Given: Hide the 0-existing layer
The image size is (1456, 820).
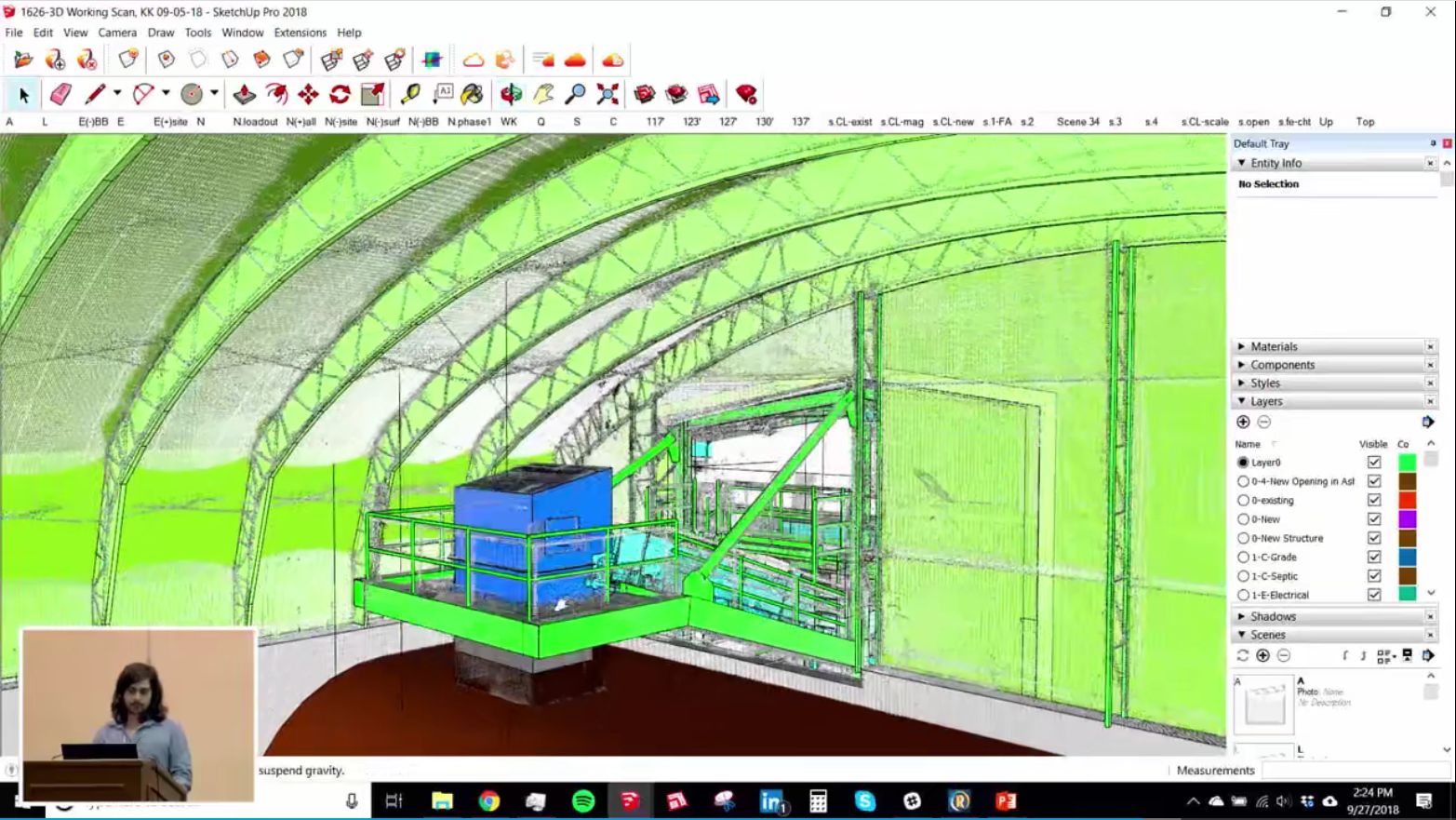Looking at the screenshot, I should [x=1374, y=501].
